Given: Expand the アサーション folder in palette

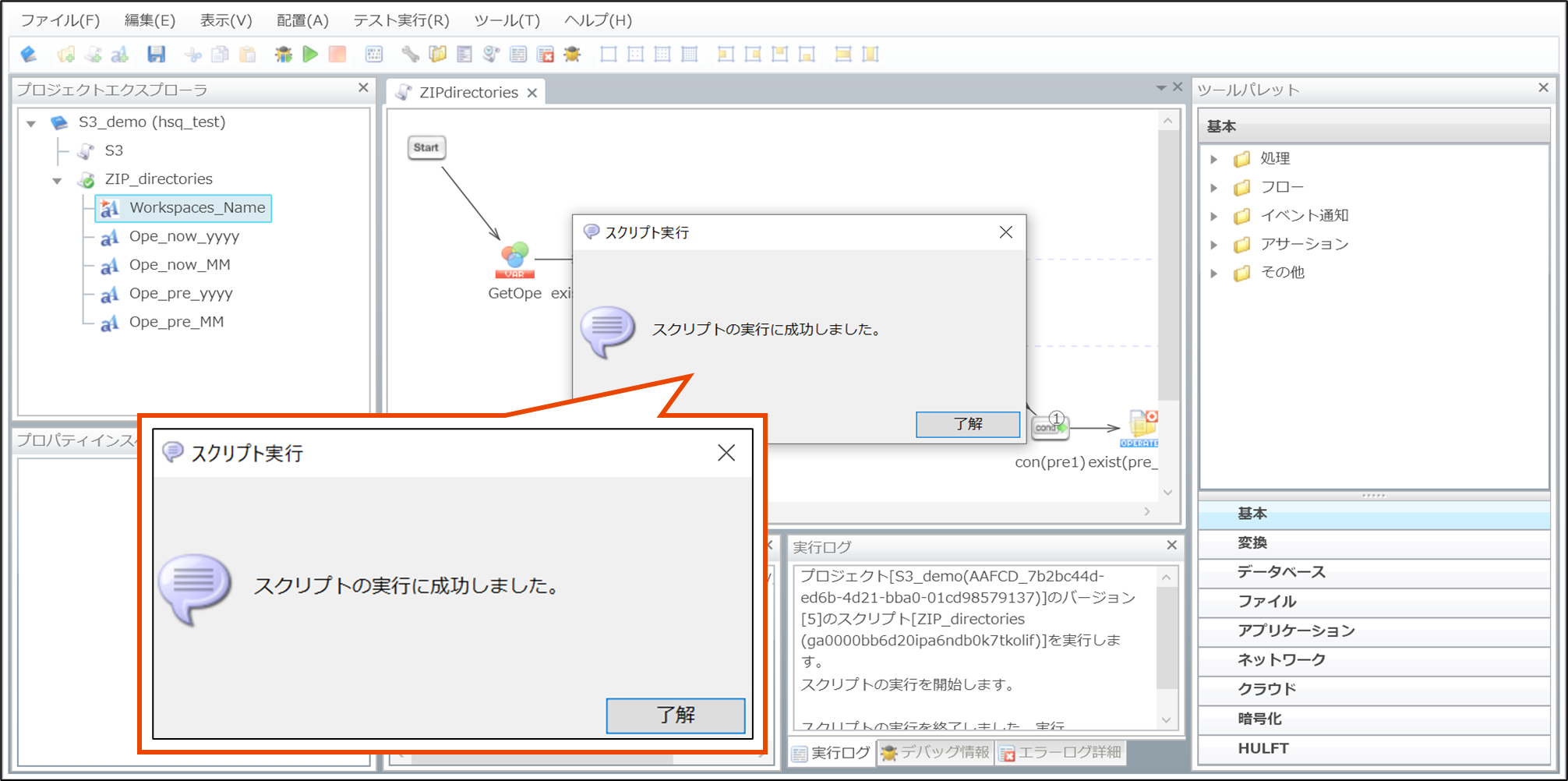Looking at the screenshot, I should pyautogui.click(x=1213, y=245).
